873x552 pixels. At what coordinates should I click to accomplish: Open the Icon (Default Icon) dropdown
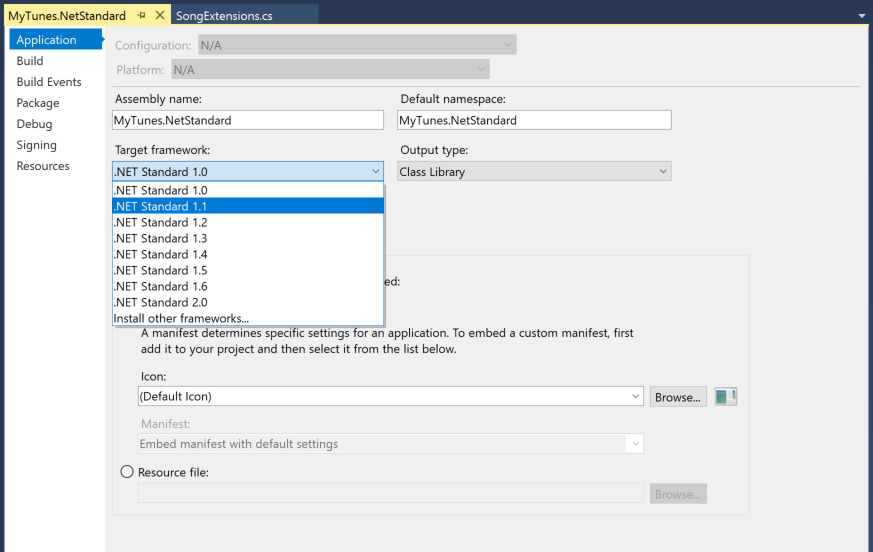[390, 397]
